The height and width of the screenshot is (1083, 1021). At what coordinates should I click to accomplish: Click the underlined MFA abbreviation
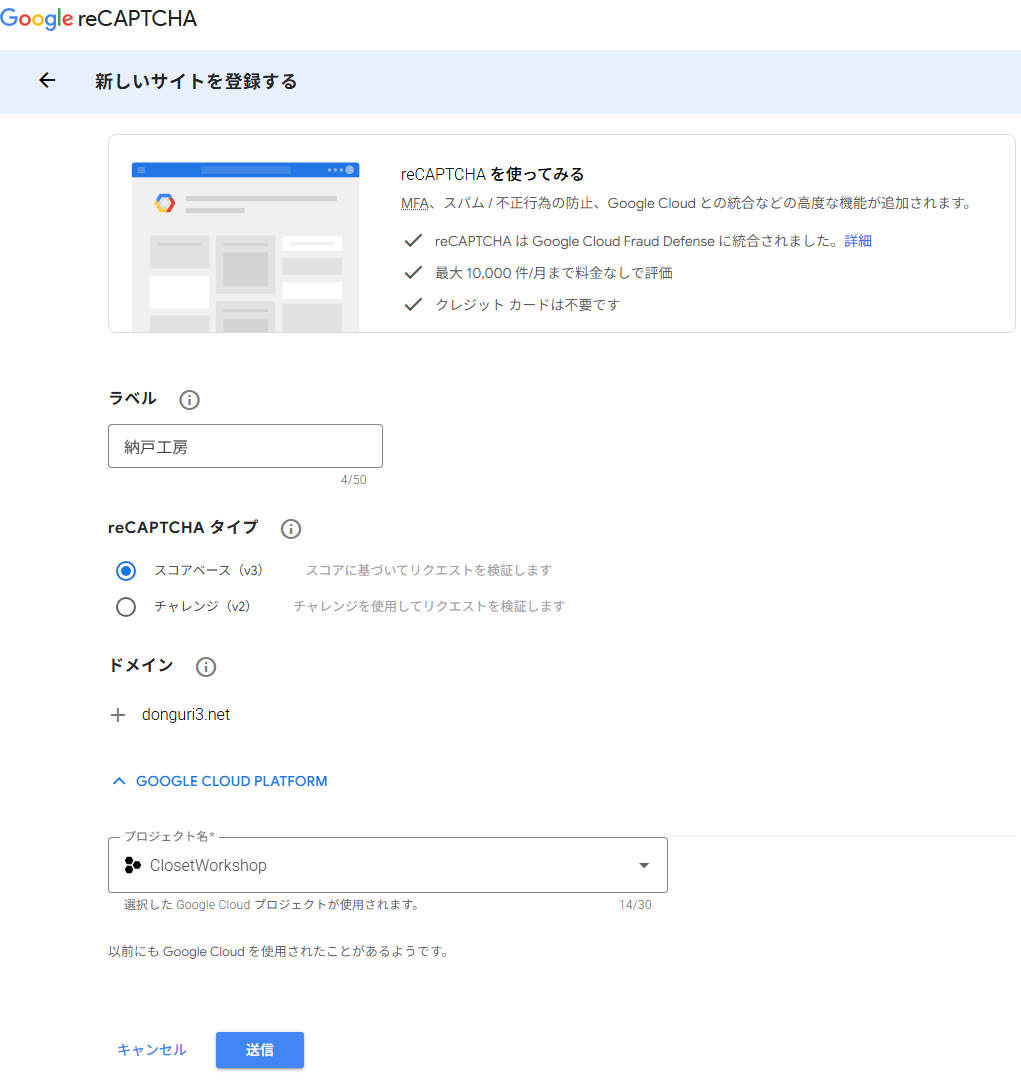coord(414,203)
